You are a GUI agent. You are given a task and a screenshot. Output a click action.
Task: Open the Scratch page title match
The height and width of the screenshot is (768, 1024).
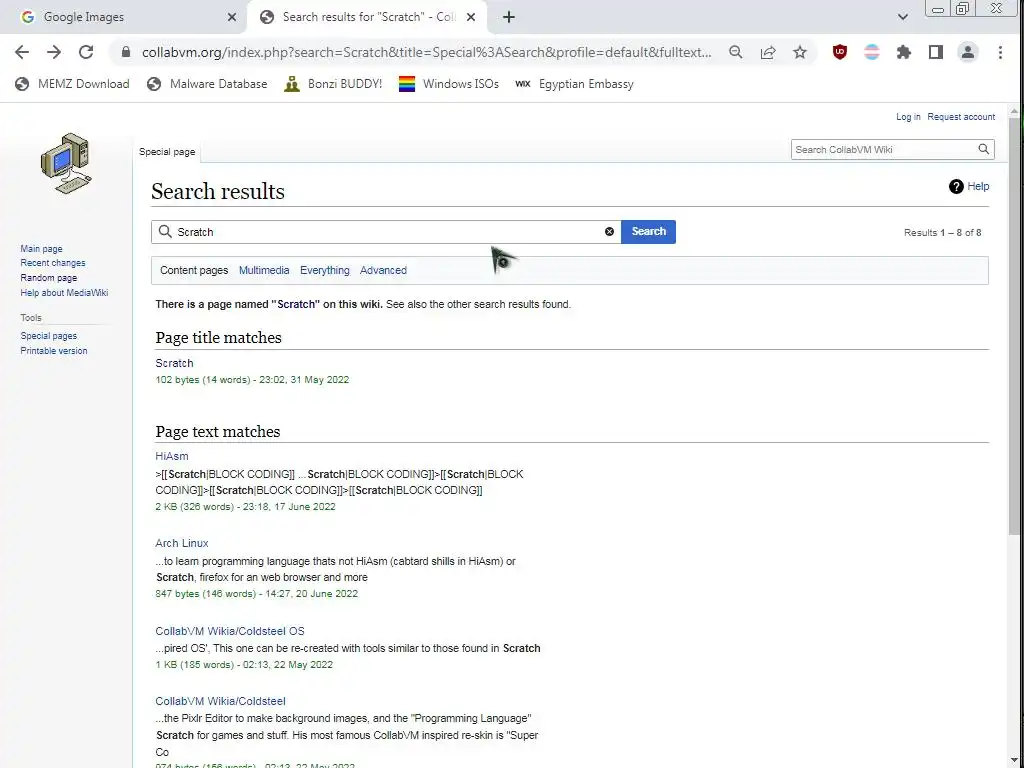pyautogui.click(x=174, y=363)
